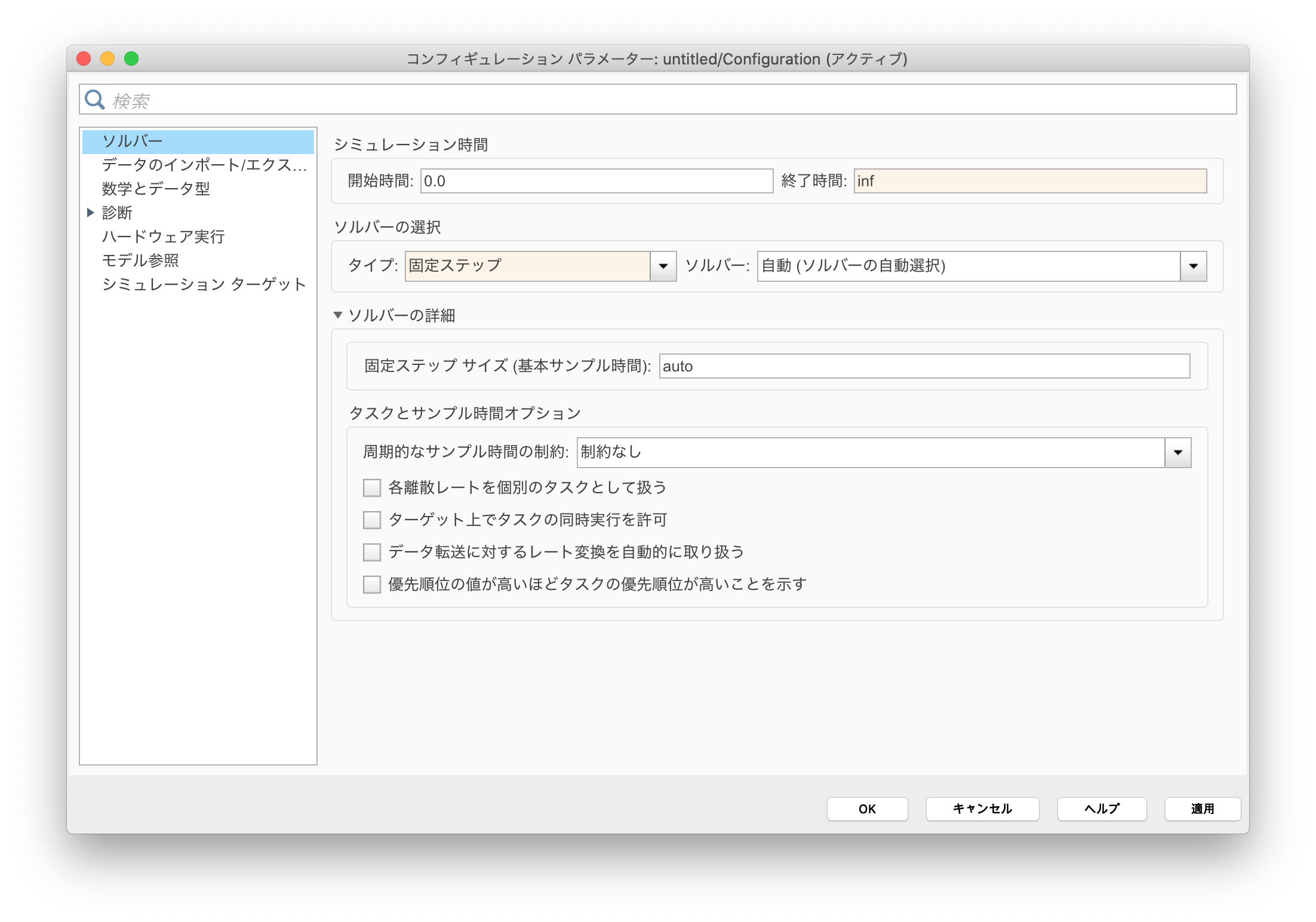1316x922 pixels.
Task: Select データのインポート/エクスポート in sidebar
Action: [x=204, y=165]
